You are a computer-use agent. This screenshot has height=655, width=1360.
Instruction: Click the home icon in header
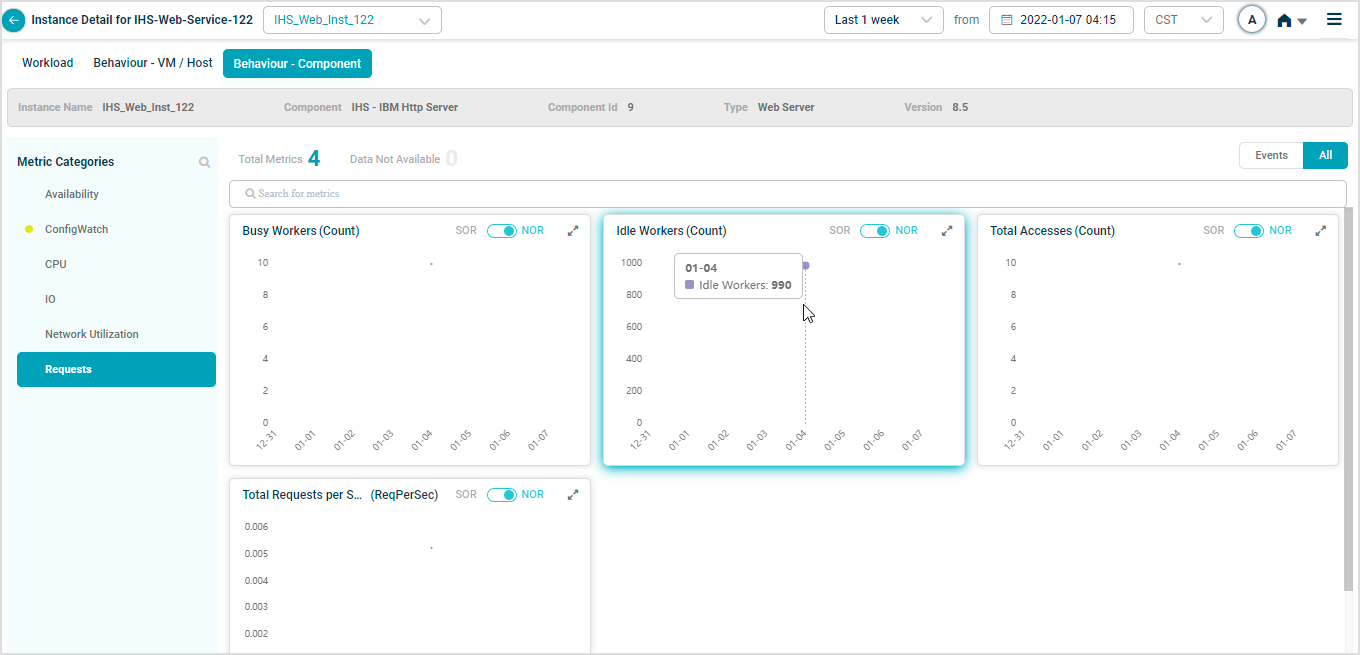[1285, 20]
